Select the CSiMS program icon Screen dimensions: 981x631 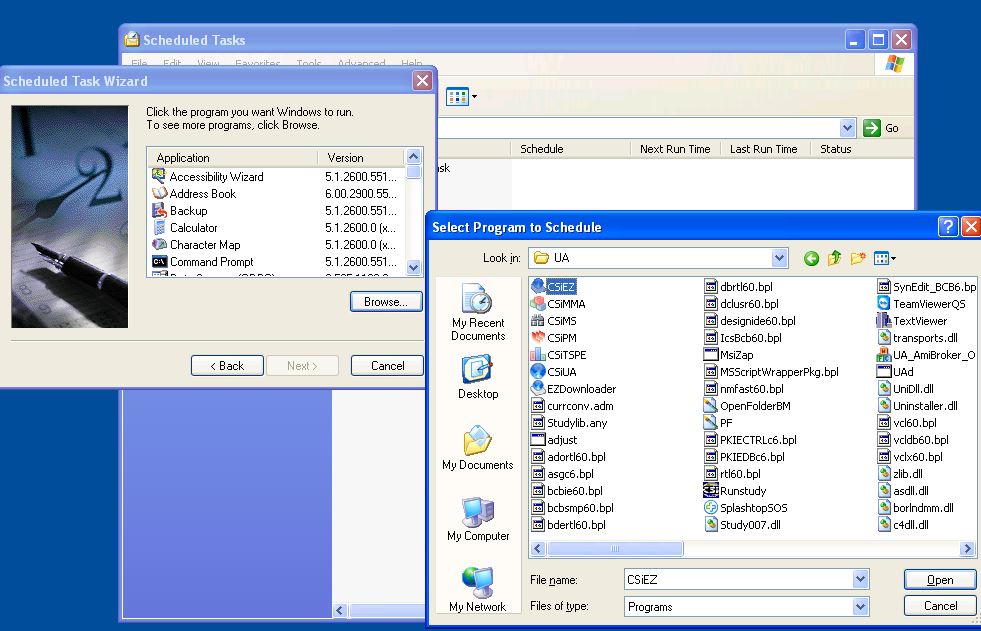538,321
